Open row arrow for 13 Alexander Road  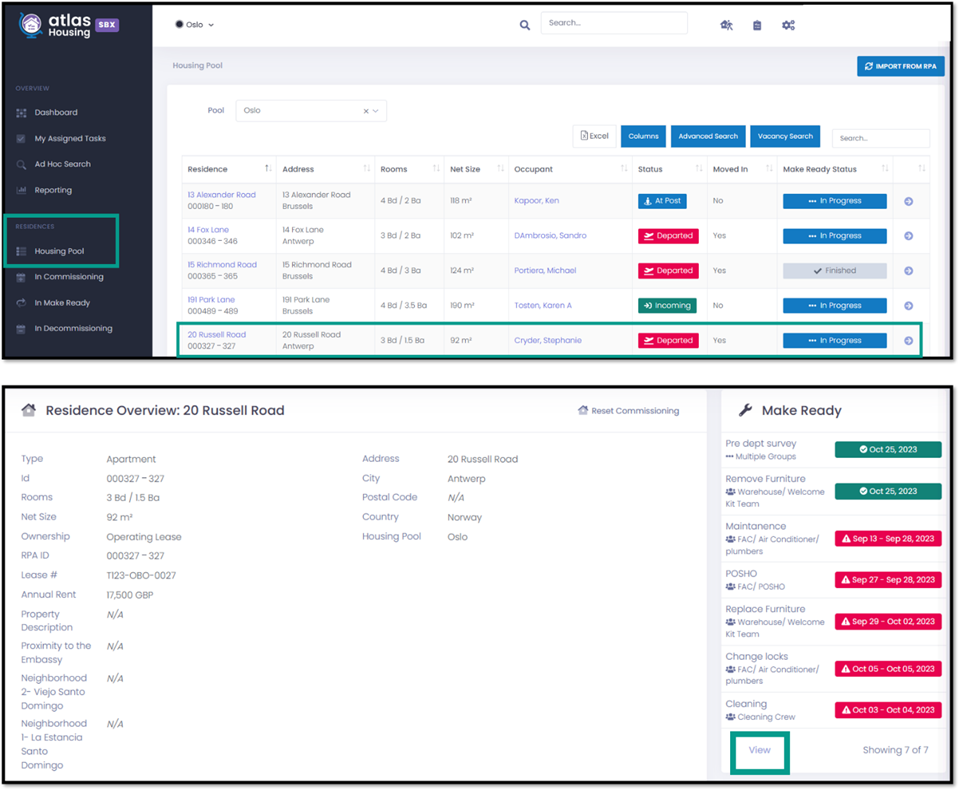pyautogui.click(x=909, y=201)
